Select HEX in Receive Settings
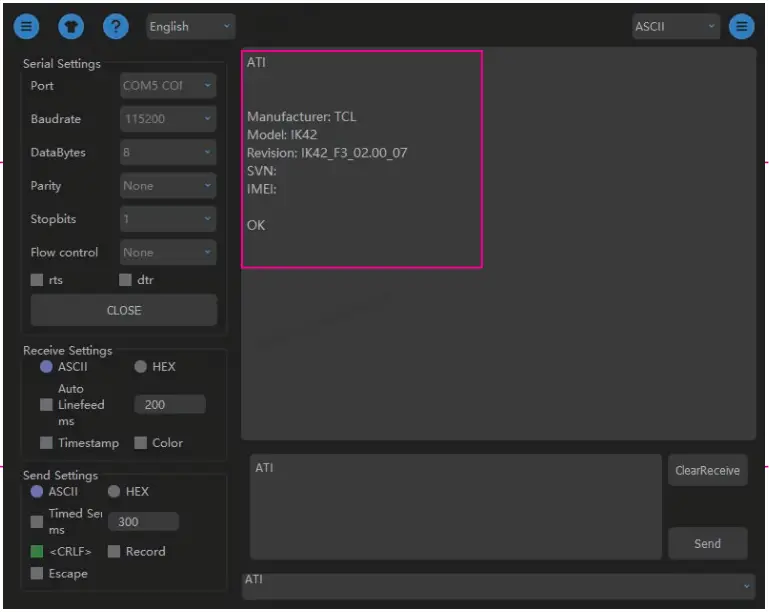This screenshot has width=769, height=612. 140,367
